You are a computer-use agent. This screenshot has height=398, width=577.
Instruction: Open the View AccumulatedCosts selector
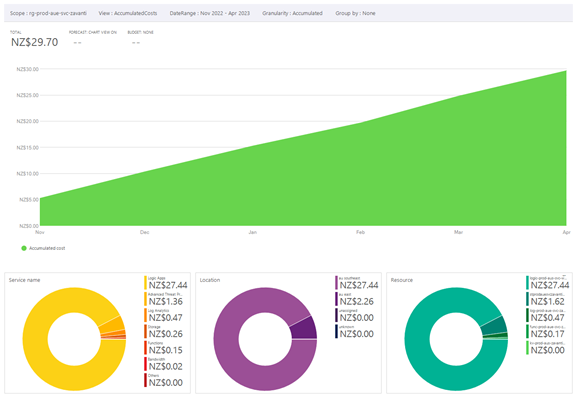pos(128,13)
